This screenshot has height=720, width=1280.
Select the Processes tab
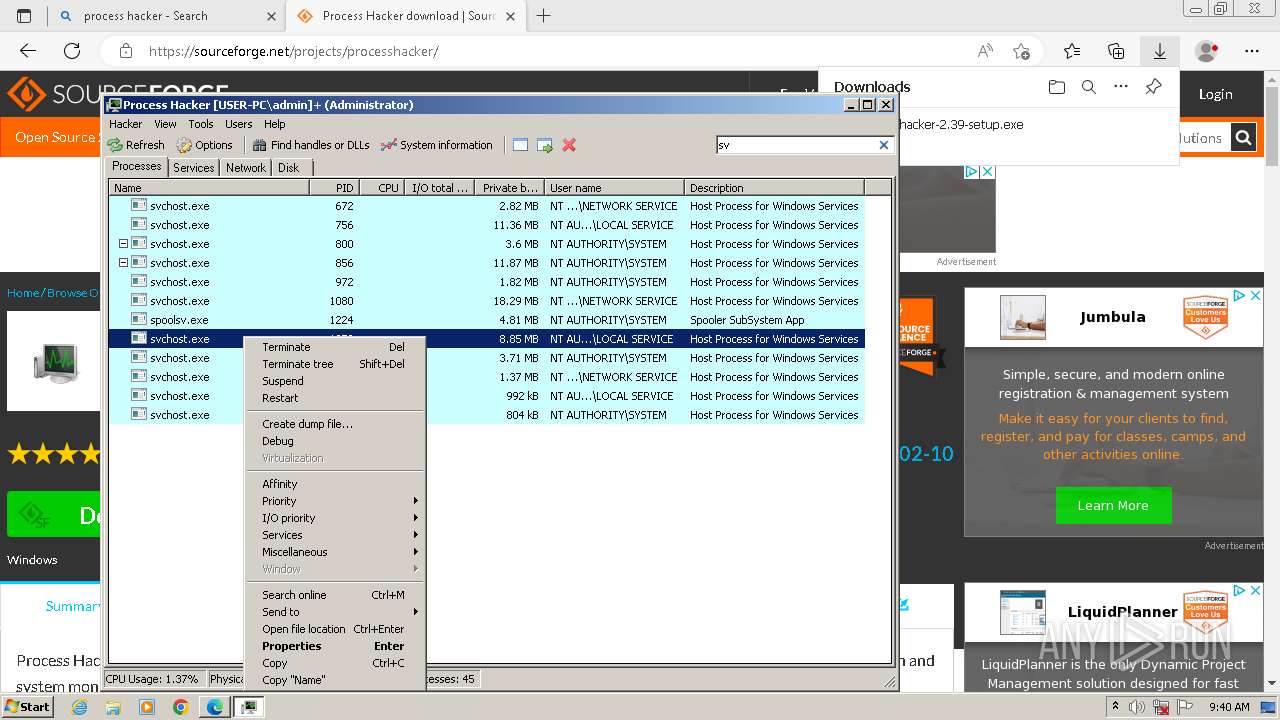coord(137,167)
